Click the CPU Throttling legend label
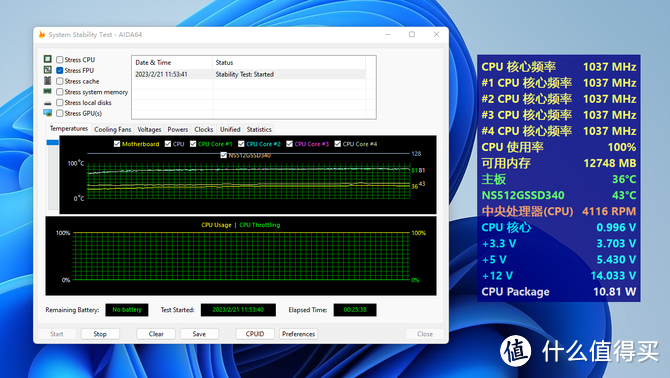 point(260,225)
